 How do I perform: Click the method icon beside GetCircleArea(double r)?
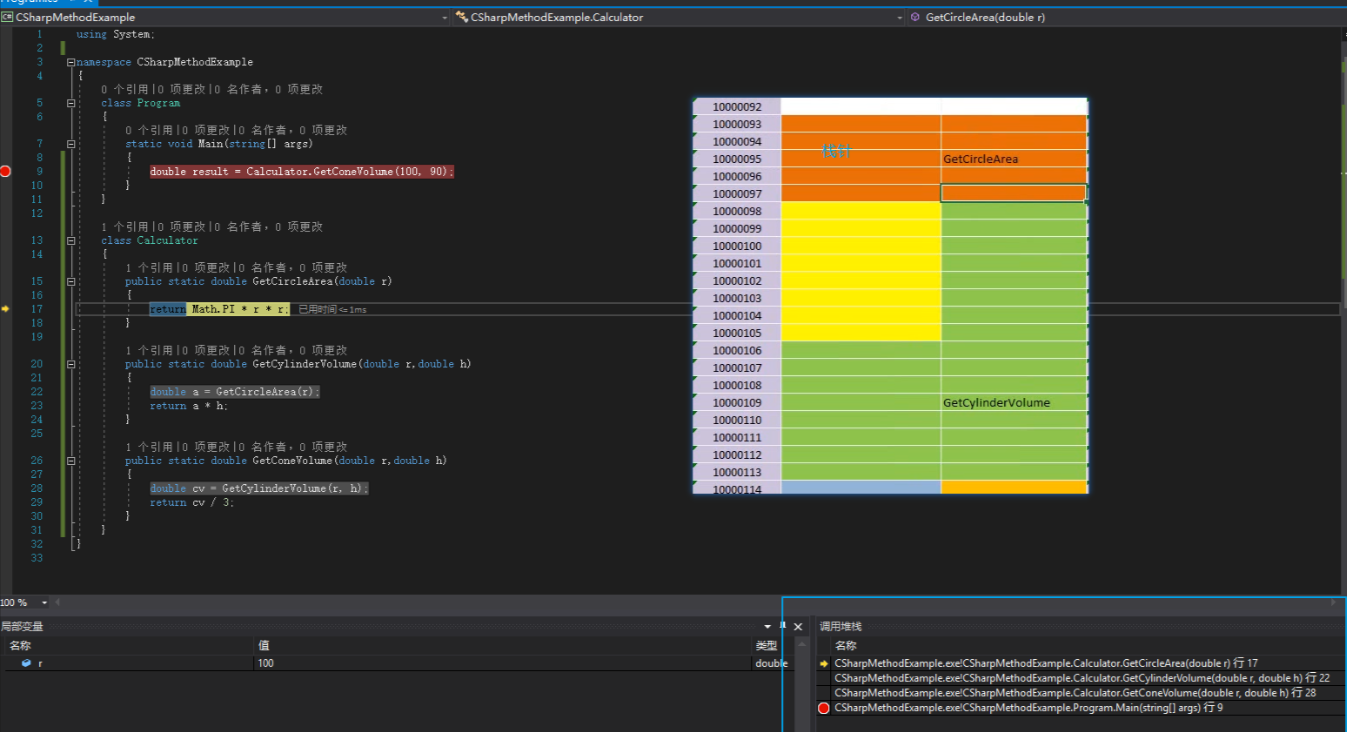915,17
